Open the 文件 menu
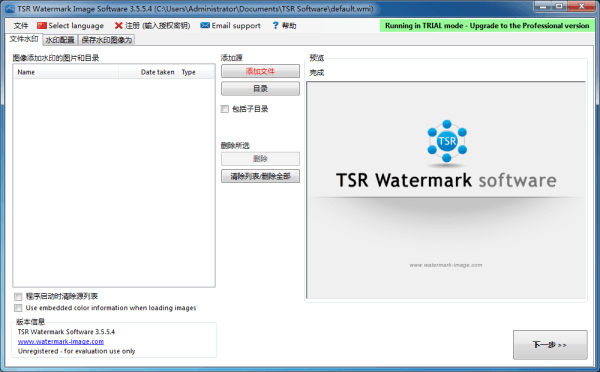600x372 pixels. click(21, 26)
